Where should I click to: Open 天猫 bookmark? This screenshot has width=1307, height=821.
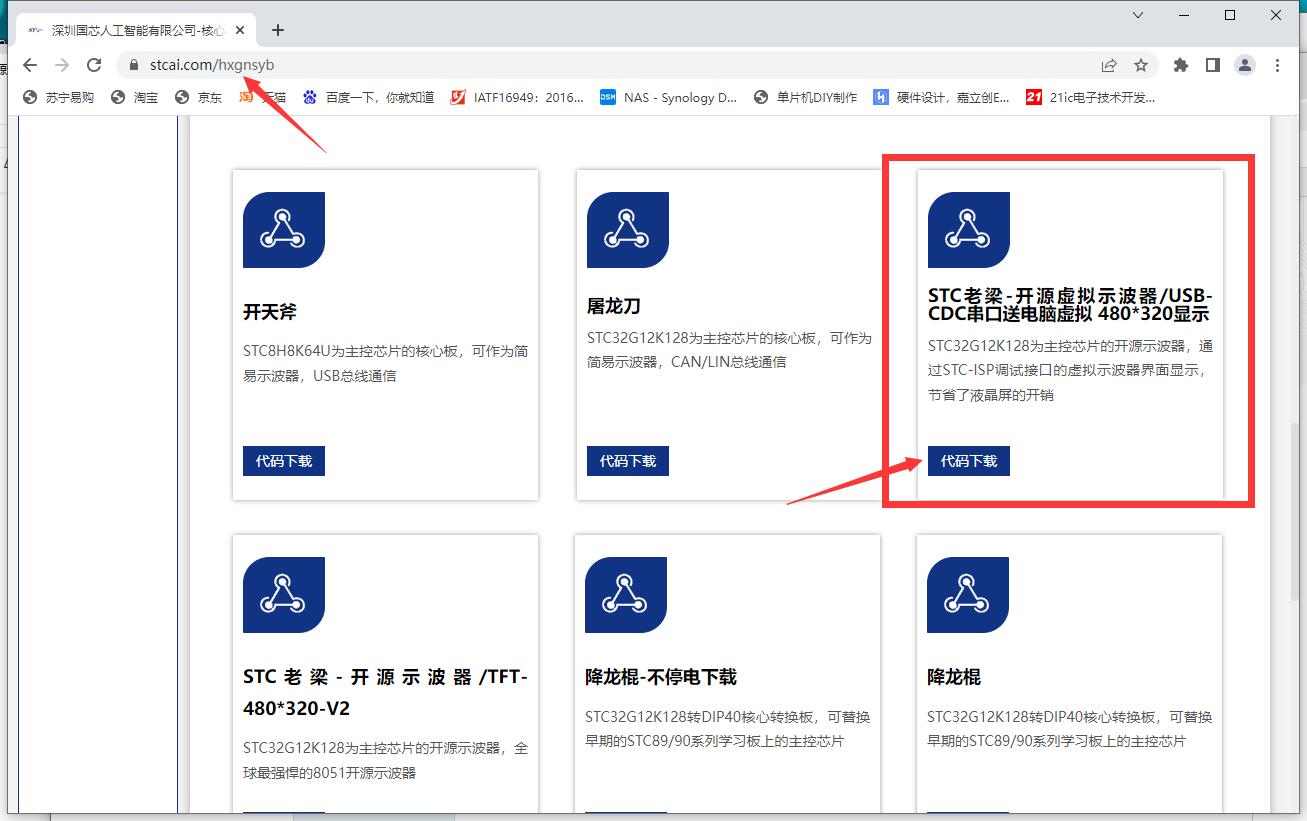(x=263, y=97)
